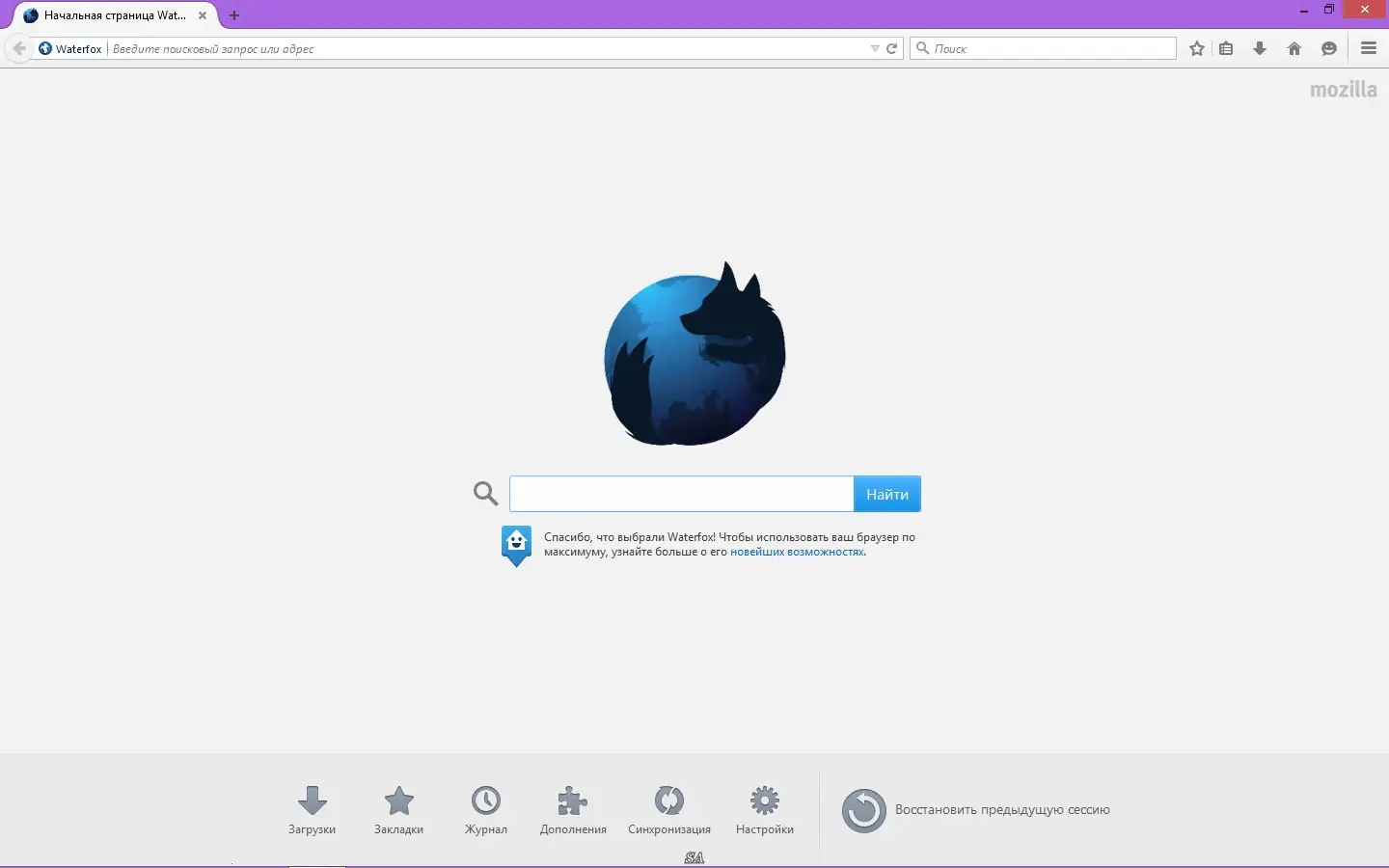Restore previous session (Восстановить предыдущую сессию)
Viewport: 1389px width, 868px height.
[x=976, y=810]
